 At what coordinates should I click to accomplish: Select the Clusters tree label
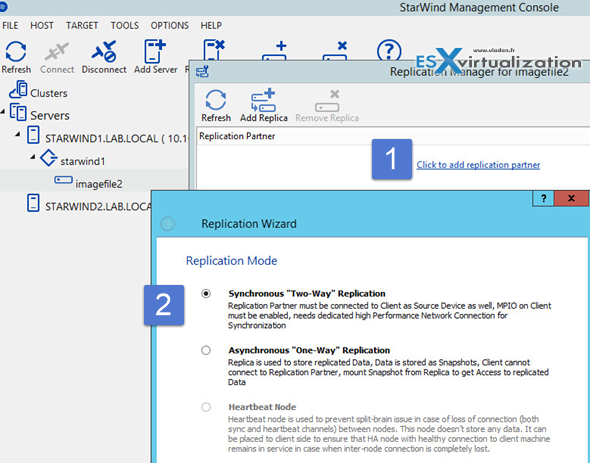[49, 93]
